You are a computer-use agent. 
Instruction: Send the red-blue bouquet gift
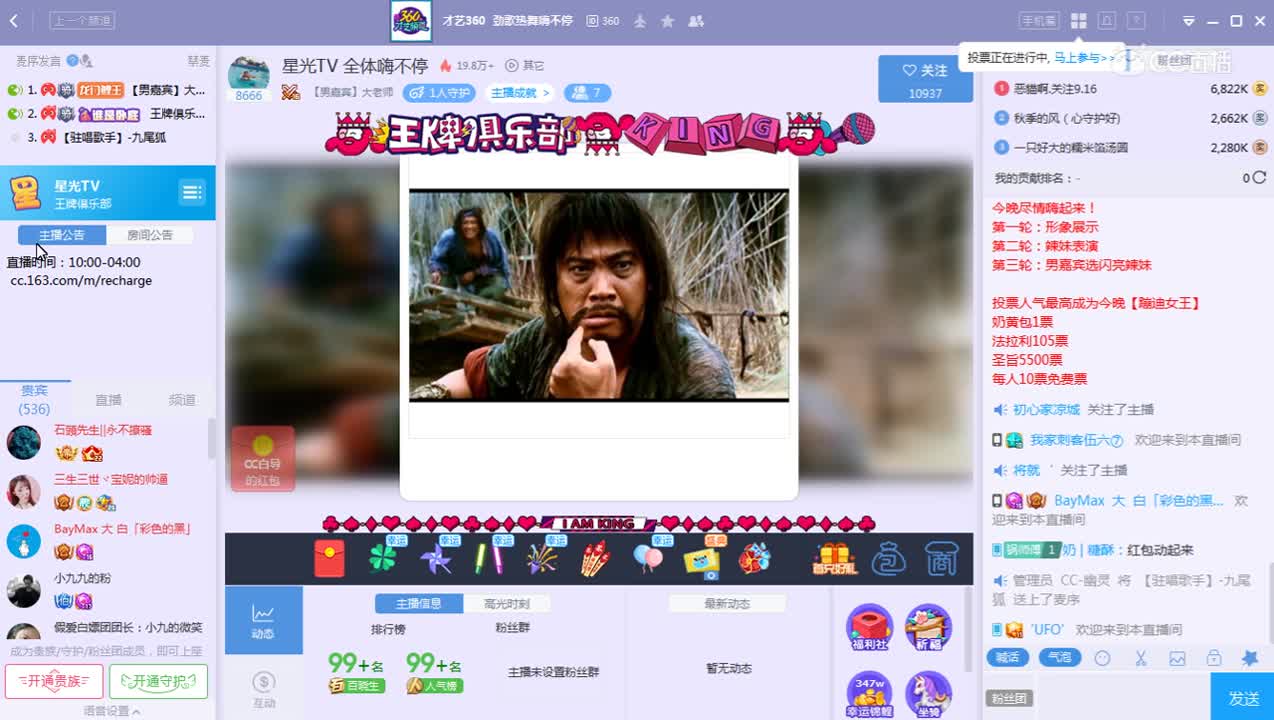[x=755, y=559]
